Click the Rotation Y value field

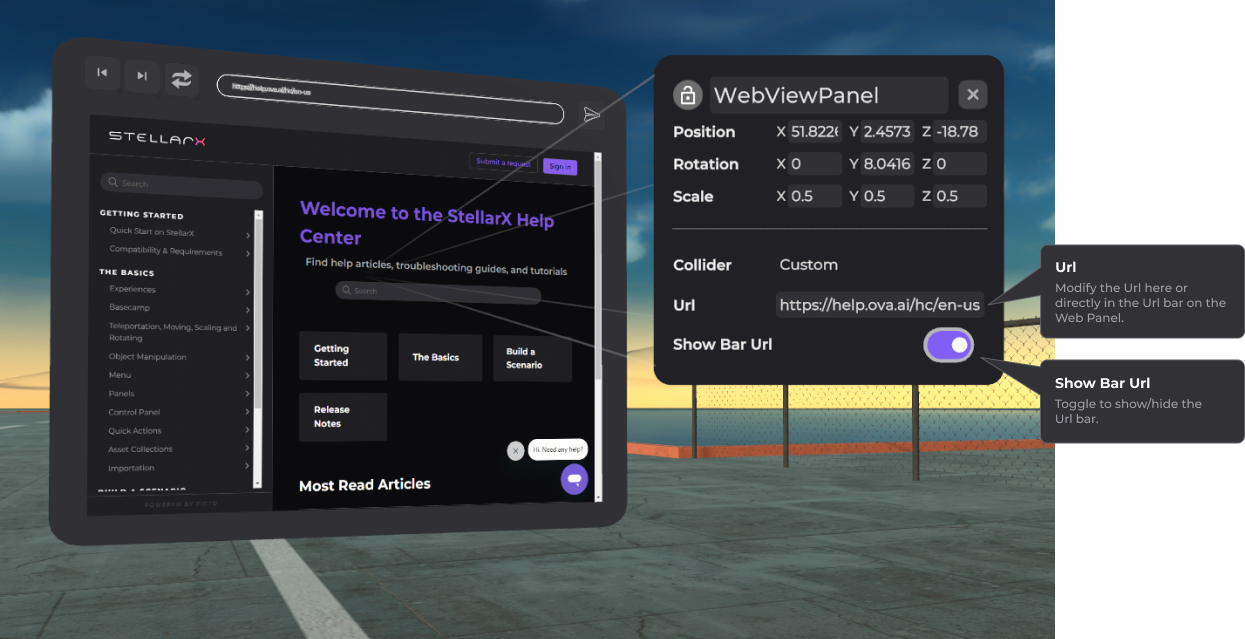pos(888,164)
